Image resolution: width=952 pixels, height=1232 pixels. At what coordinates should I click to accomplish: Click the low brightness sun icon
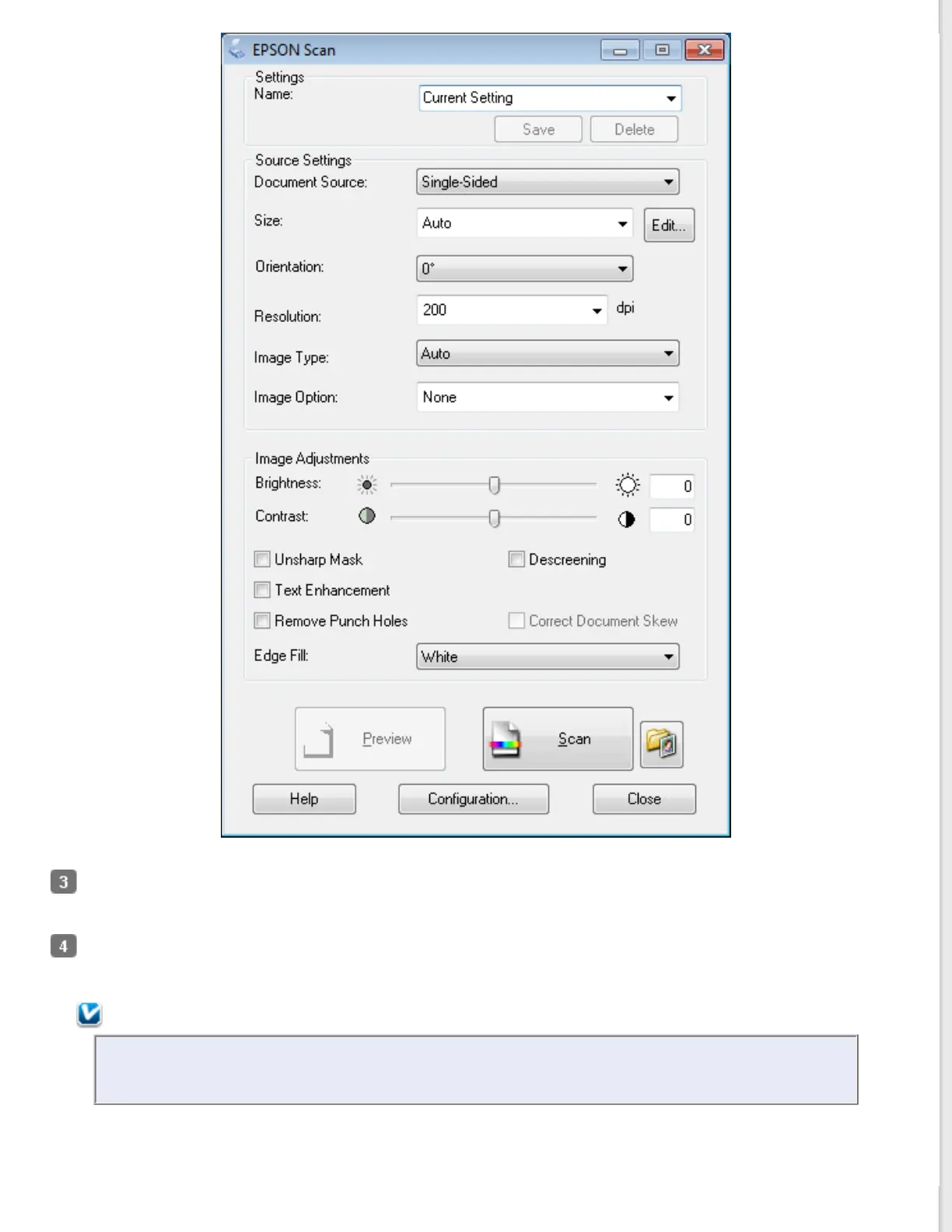pos(367,485)
